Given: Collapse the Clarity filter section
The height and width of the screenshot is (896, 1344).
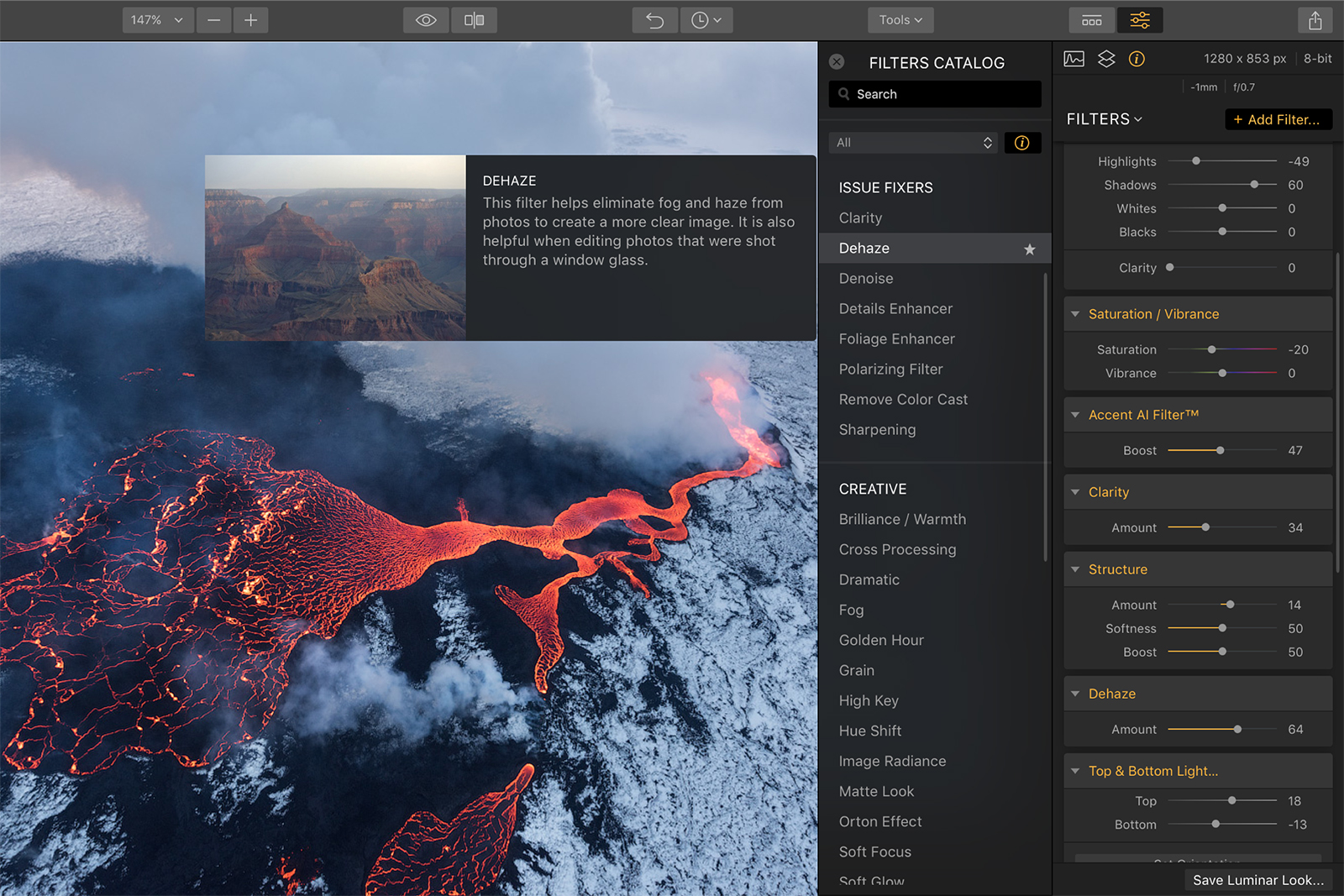Looking at the screenshot, I should (1075, 492).
